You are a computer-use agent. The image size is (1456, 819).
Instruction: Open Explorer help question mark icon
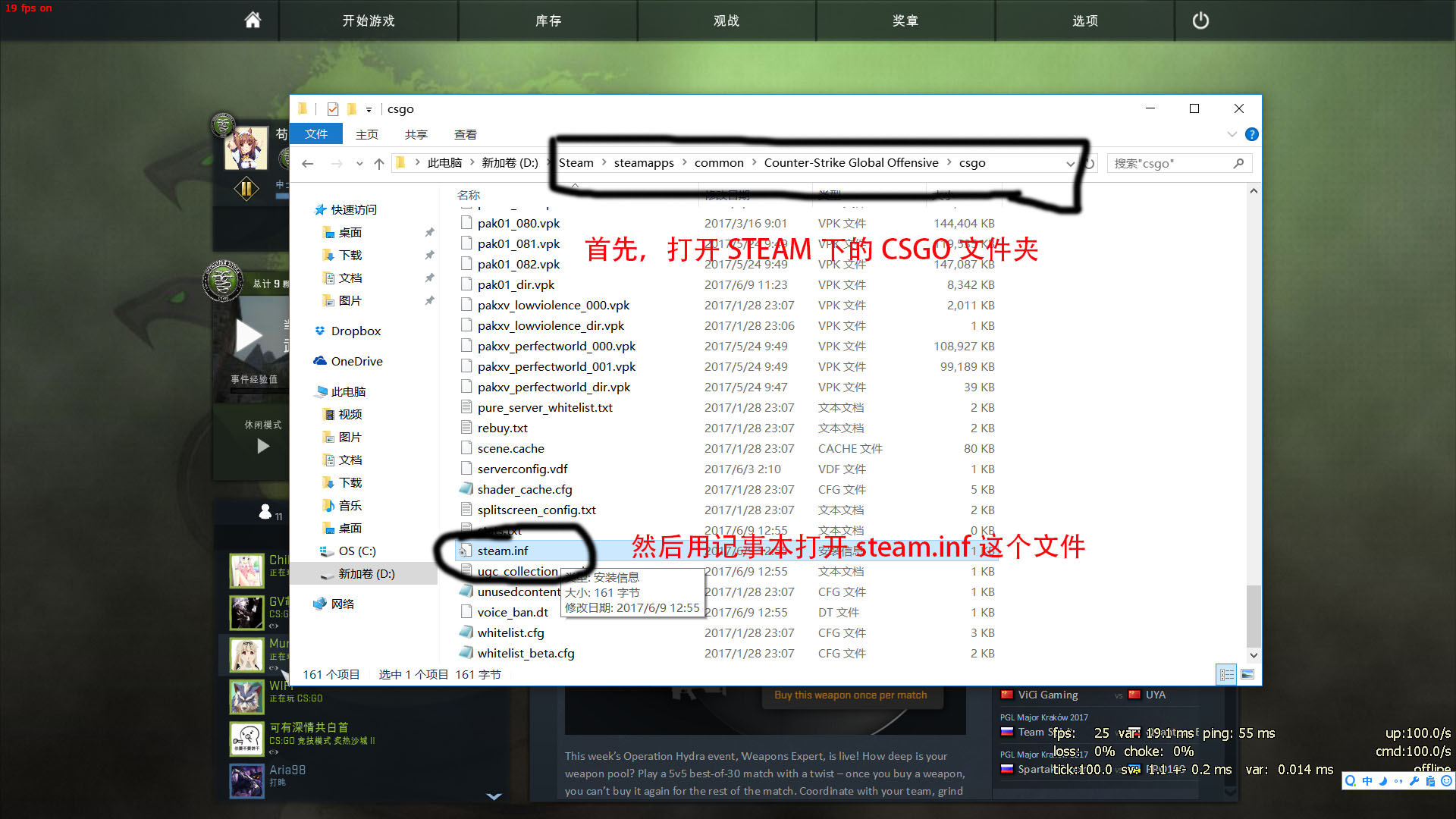[1252, 134]
